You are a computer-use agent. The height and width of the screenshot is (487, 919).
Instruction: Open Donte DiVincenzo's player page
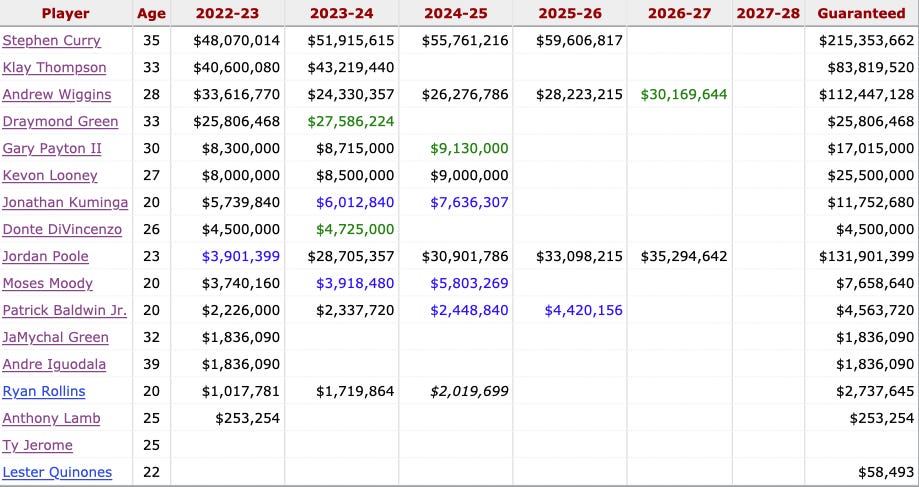[x=62, y=229]
